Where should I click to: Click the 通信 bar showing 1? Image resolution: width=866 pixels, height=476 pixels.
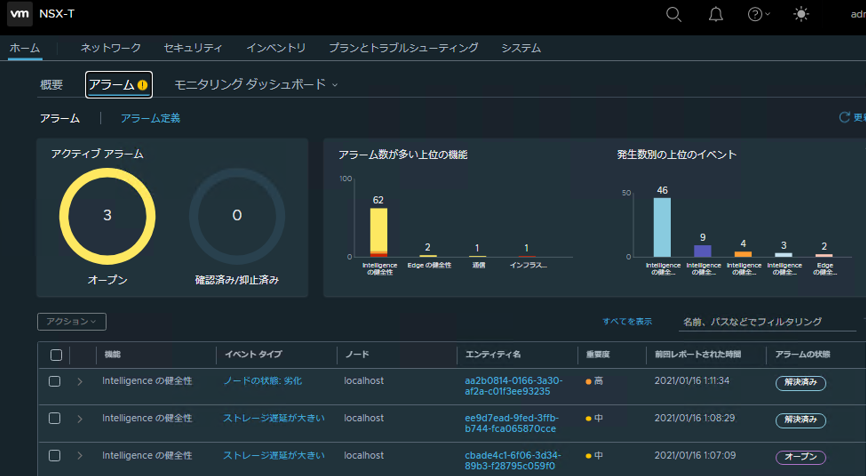click(477, 256)
